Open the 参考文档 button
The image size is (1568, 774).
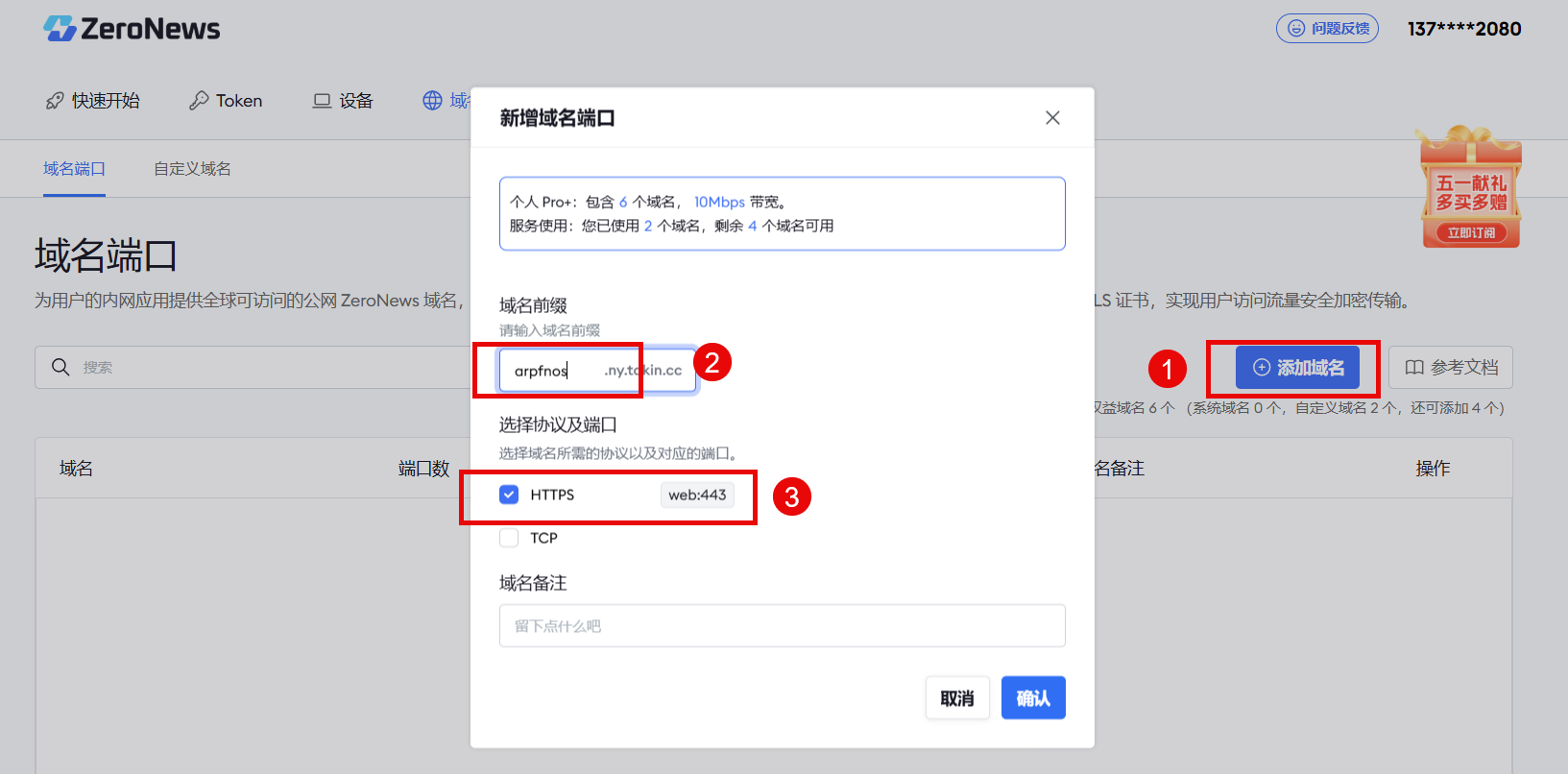[x=1451, y=368]
